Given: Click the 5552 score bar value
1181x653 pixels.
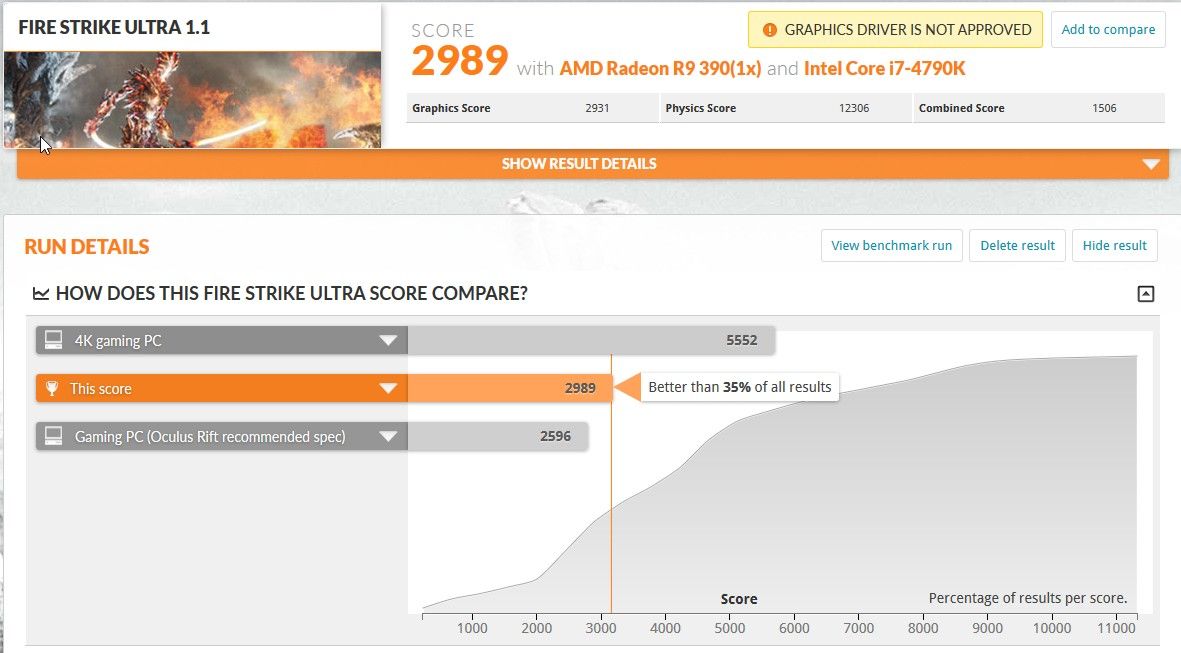Looking at the screenshot, I should click(742, 340).
